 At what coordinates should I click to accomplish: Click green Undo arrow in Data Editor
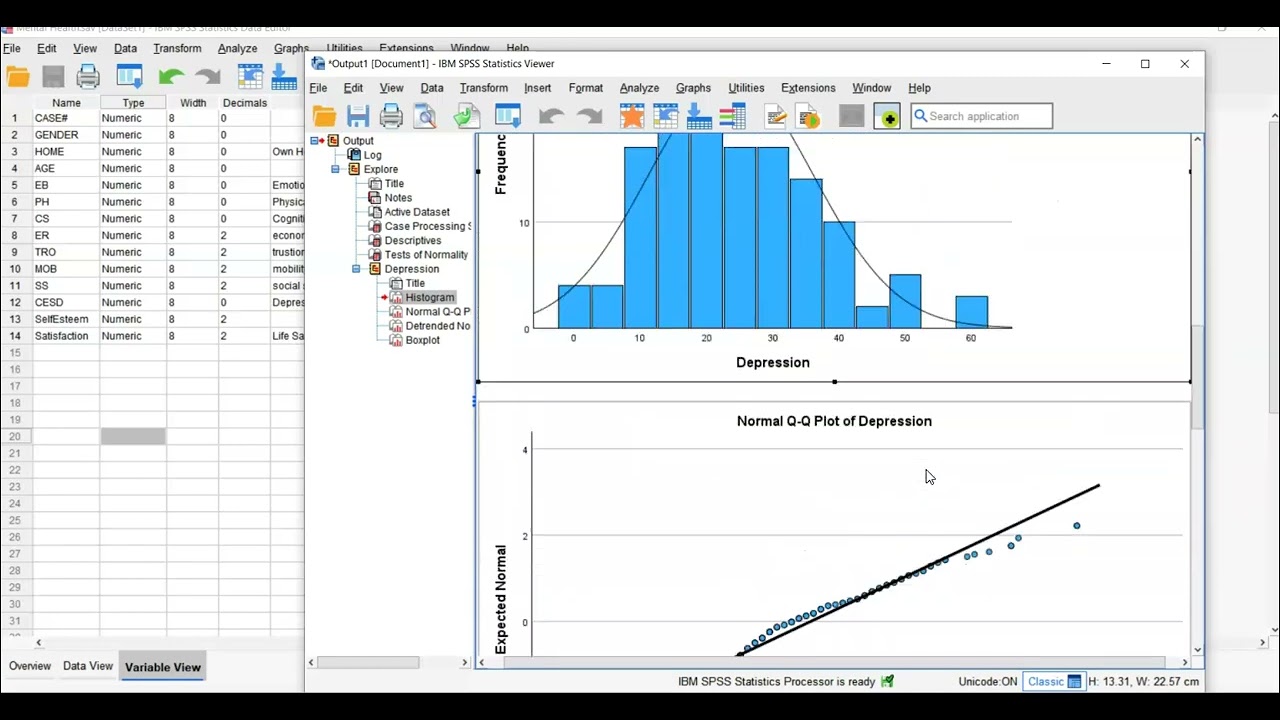pyautogui.click(x=171, y=77)
